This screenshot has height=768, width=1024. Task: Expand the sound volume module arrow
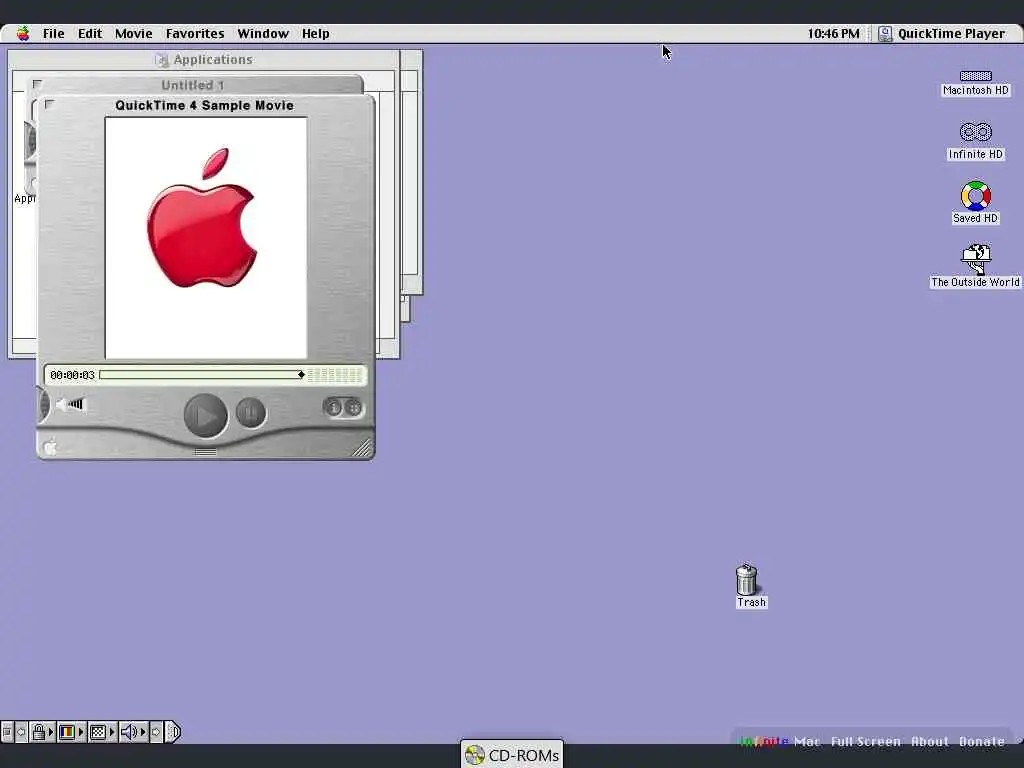(143, 732)
